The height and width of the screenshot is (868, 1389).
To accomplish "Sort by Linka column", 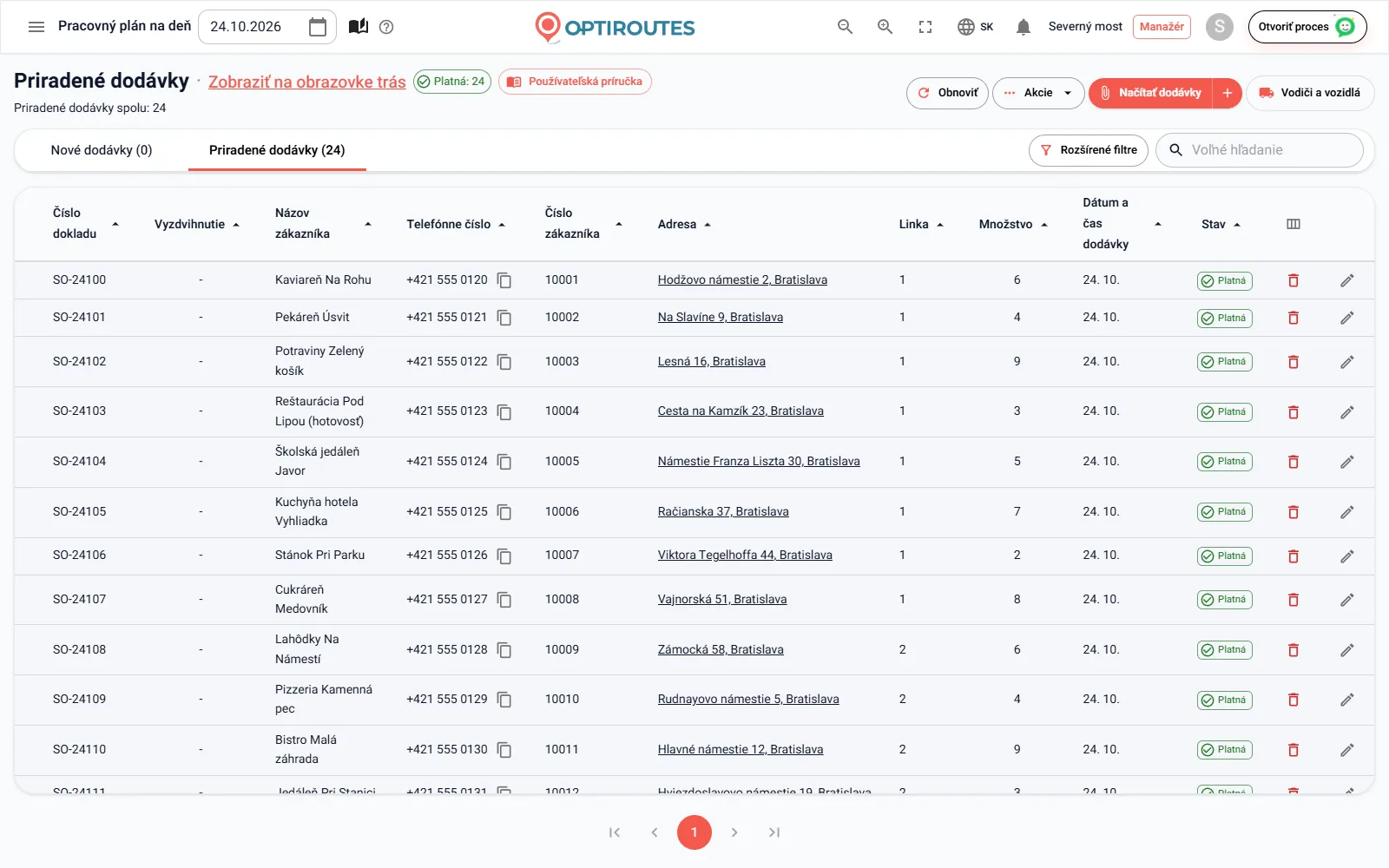I will tap(921, 224).
